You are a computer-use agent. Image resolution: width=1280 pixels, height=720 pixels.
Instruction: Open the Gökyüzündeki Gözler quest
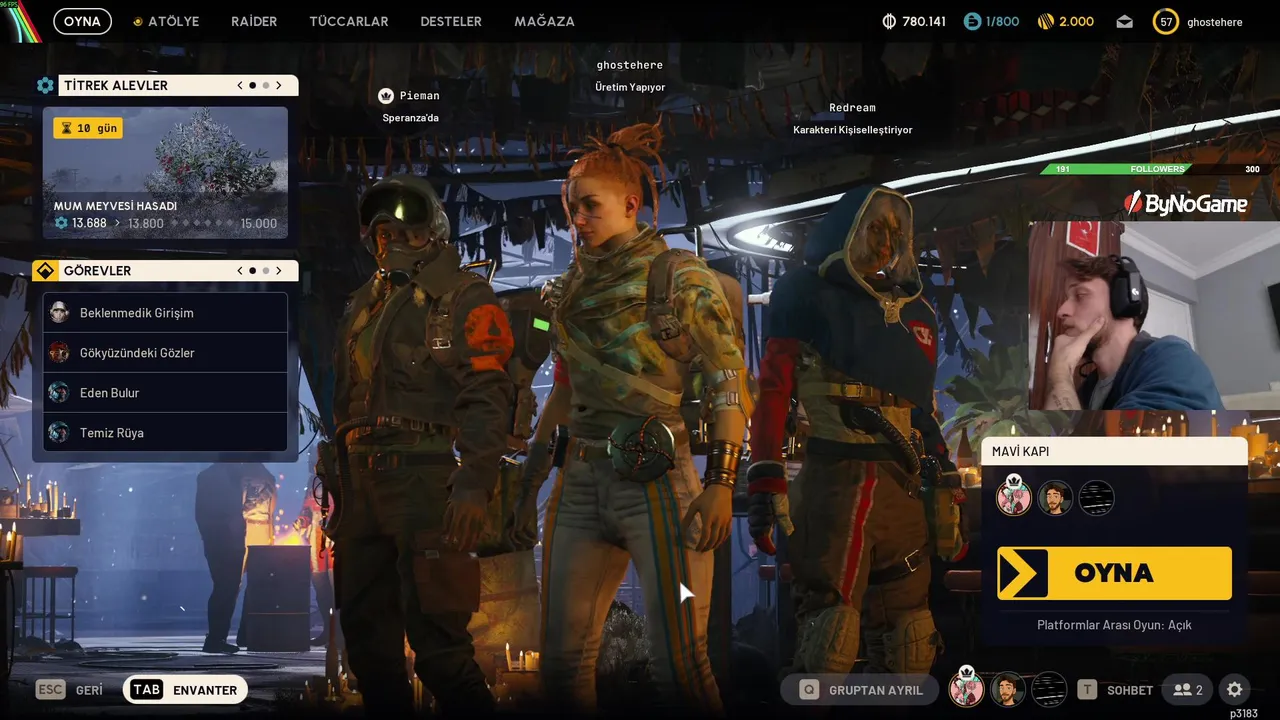pyautogui.click(x=166, y=353)
